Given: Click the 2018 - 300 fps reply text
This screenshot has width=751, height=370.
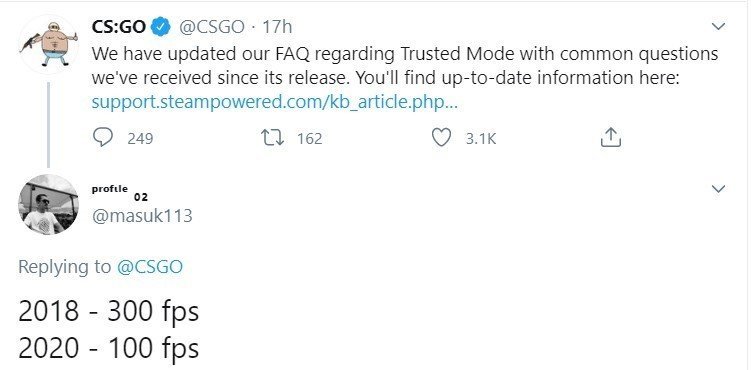Looking at the screenshot, I should tap(108, 311).
